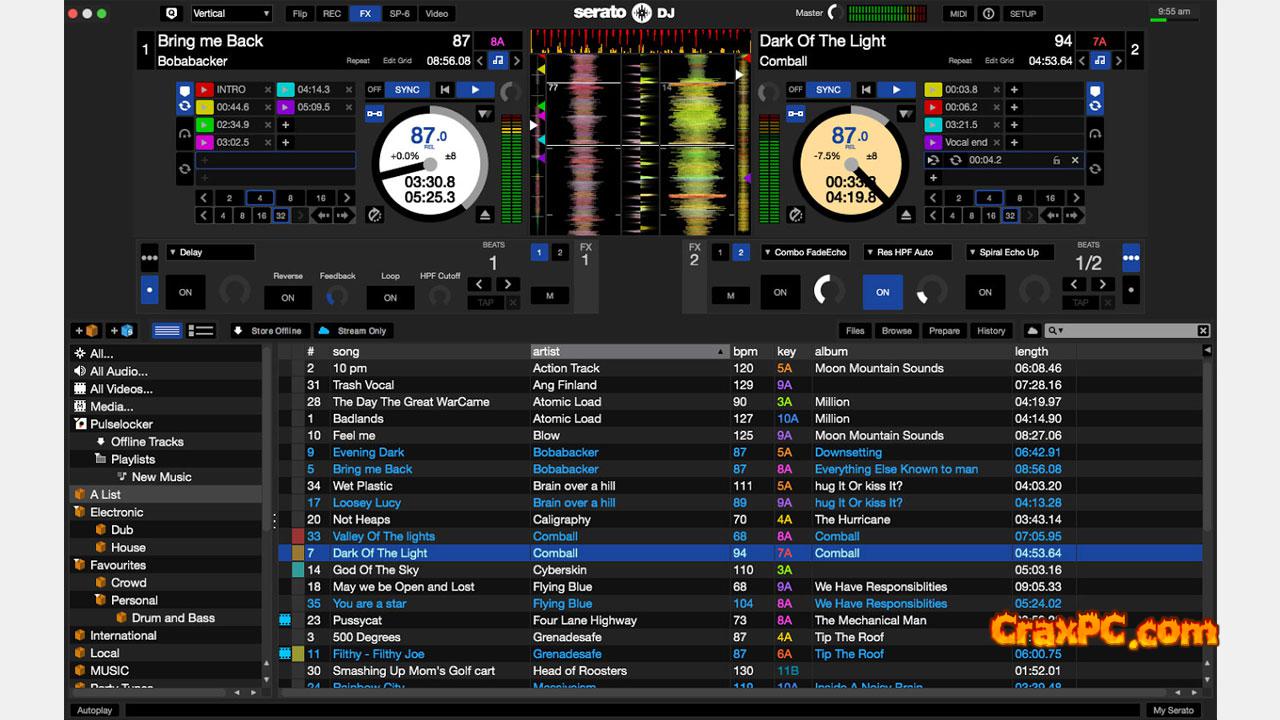The height and width of the screenshot is (720, 1280).
Task: Open the Delay effect dropdown
Action: [210, 253]
